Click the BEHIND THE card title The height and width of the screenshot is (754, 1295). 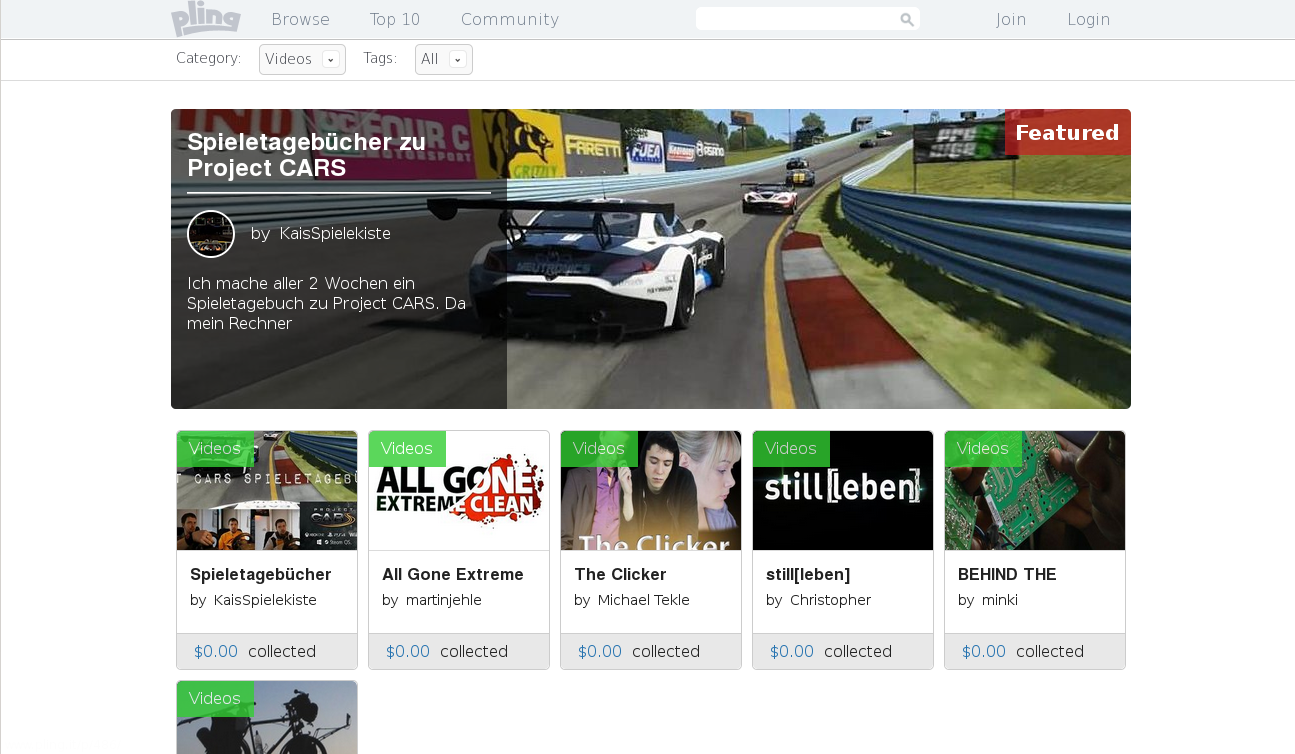(1007, 575)
